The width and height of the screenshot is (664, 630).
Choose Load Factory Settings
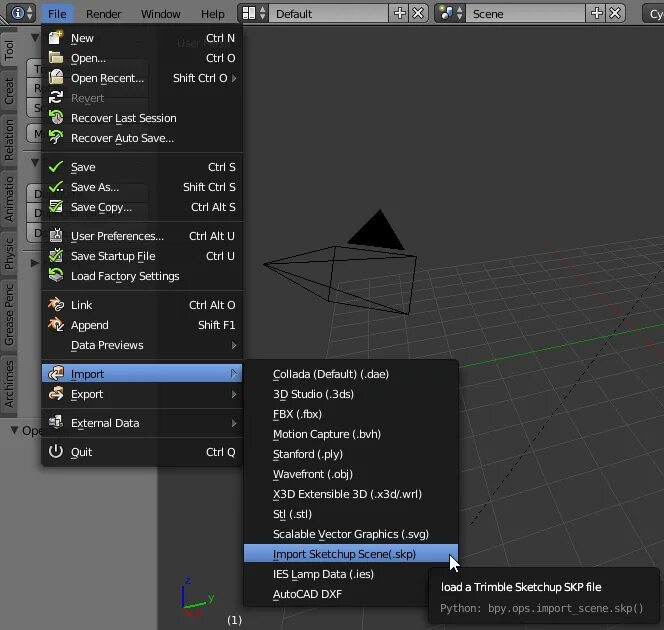click(x=142, y=276)
